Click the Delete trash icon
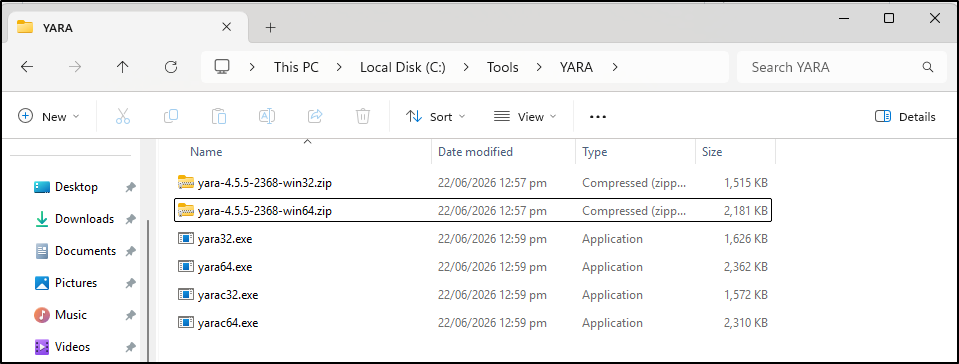This screenshot has height=364, width=959. click(363, 116)
